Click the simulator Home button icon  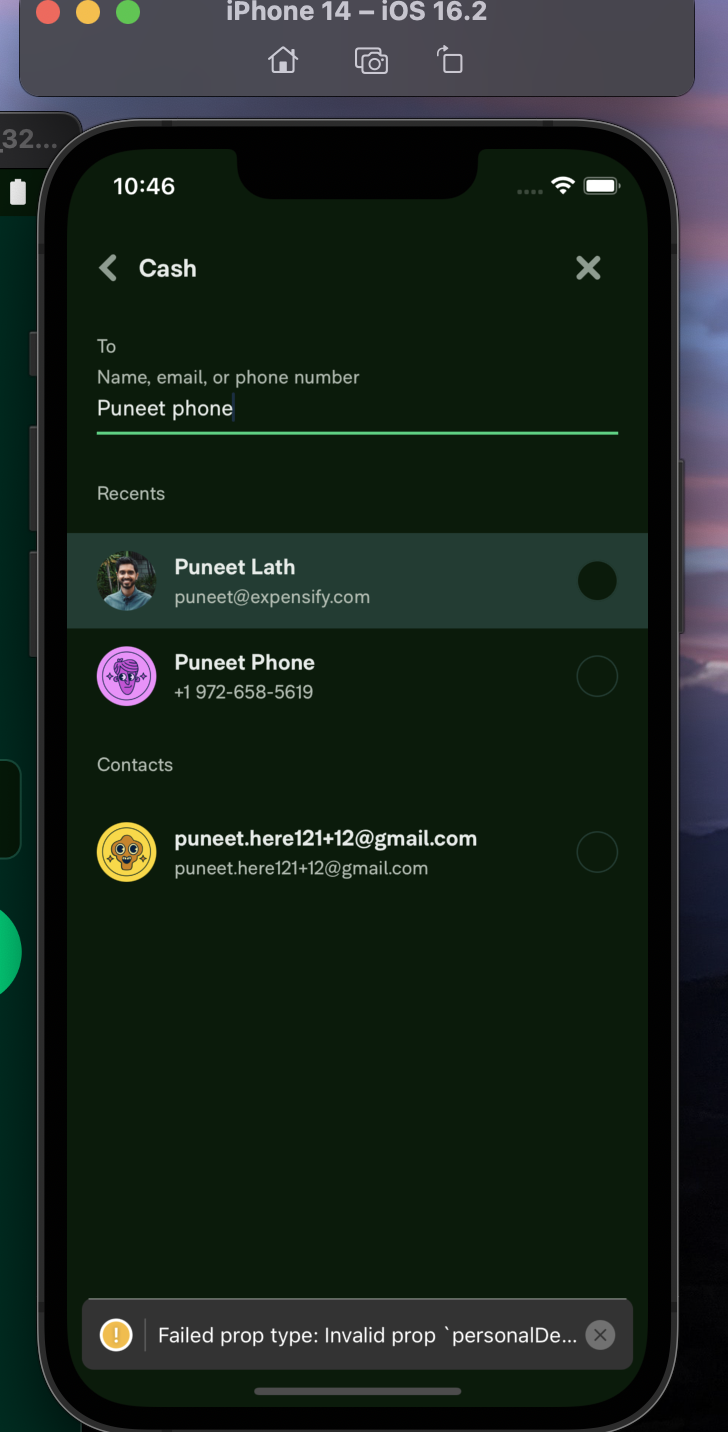[283, 60]
